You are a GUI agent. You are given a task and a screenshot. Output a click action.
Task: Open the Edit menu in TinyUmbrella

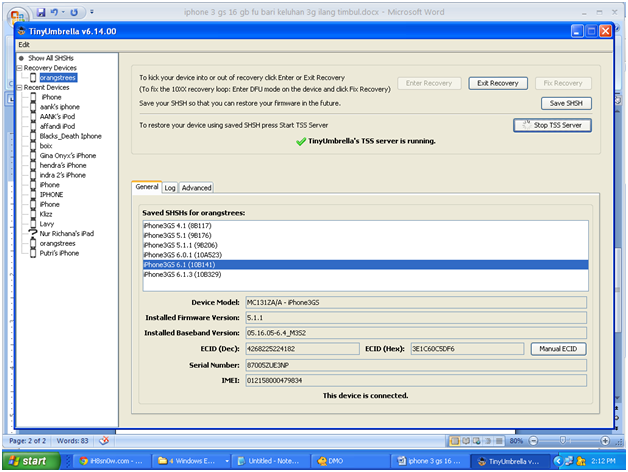pos(24,45)
